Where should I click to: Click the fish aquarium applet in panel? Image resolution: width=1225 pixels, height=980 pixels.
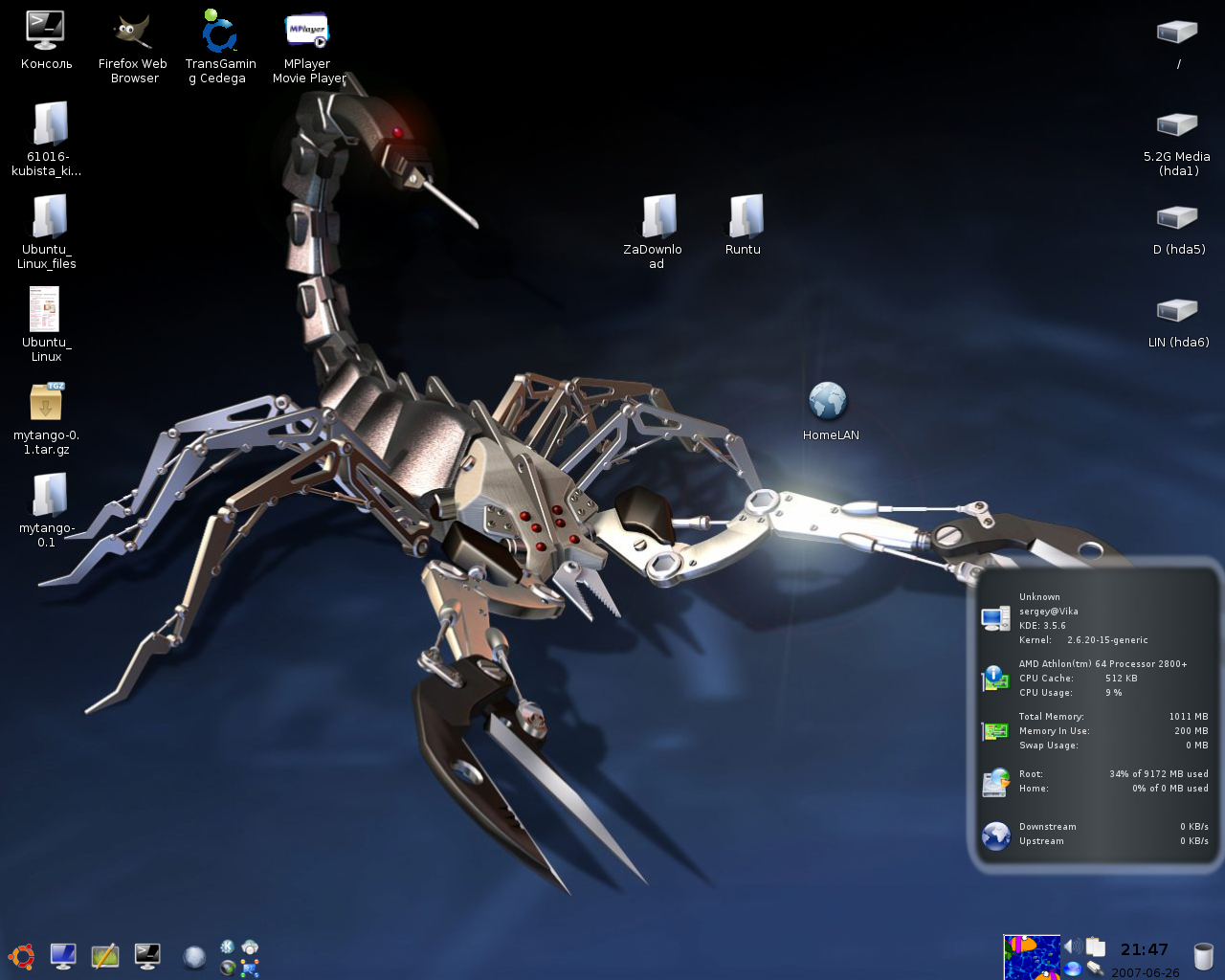1032,957
